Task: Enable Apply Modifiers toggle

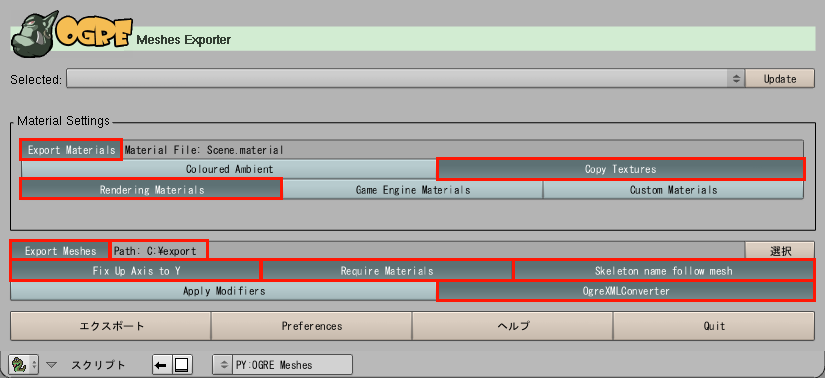Action: coord(224,291)
